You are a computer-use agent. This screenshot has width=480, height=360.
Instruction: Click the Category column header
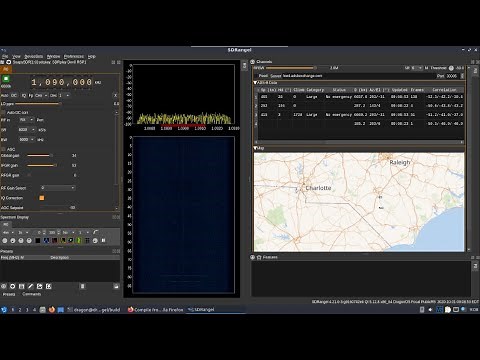[x=315, y=90]
